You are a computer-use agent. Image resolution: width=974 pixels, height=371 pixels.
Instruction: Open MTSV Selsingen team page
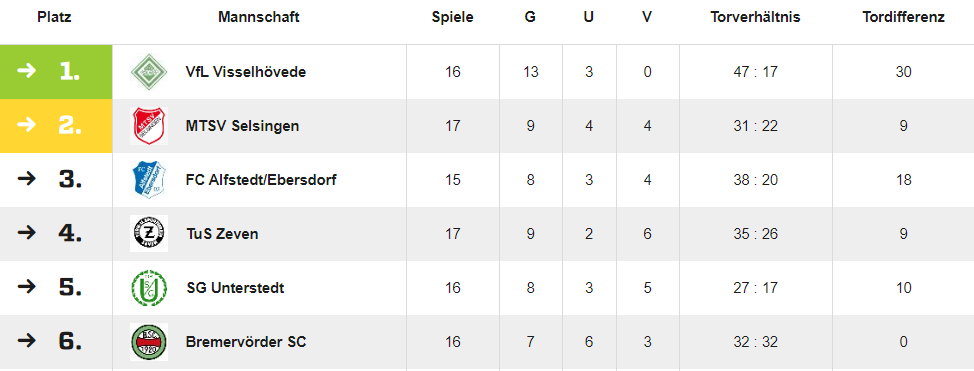coord(242,126)
